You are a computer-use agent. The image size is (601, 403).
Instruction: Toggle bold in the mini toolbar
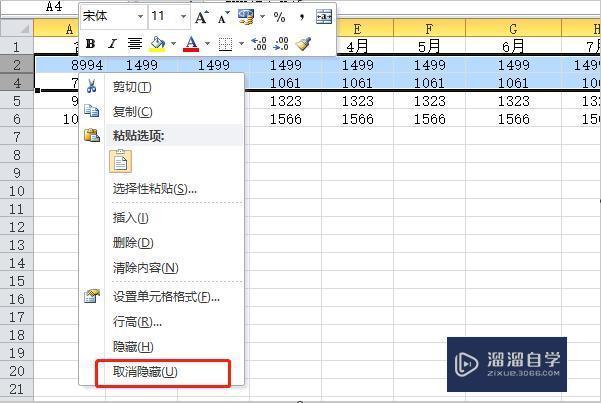tap(90, 44)
